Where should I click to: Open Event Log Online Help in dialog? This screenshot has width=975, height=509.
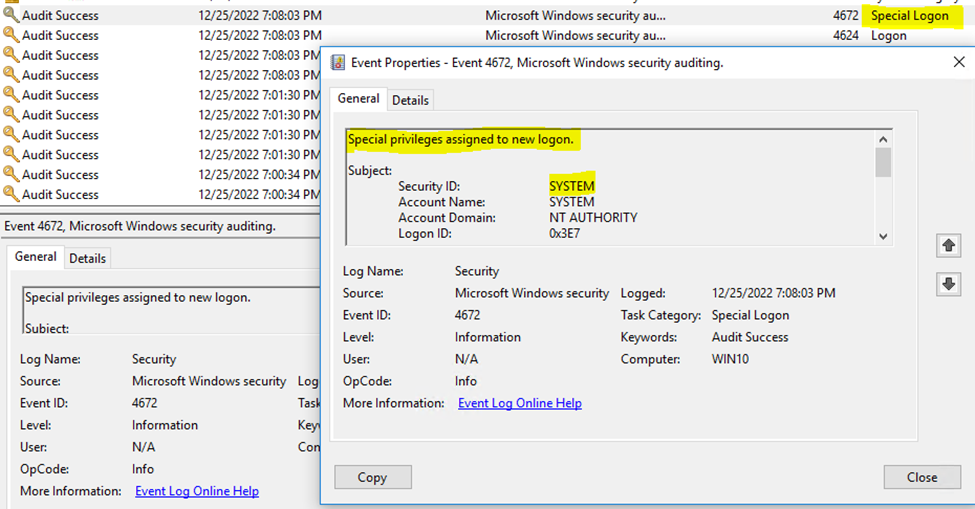point(520,403)
